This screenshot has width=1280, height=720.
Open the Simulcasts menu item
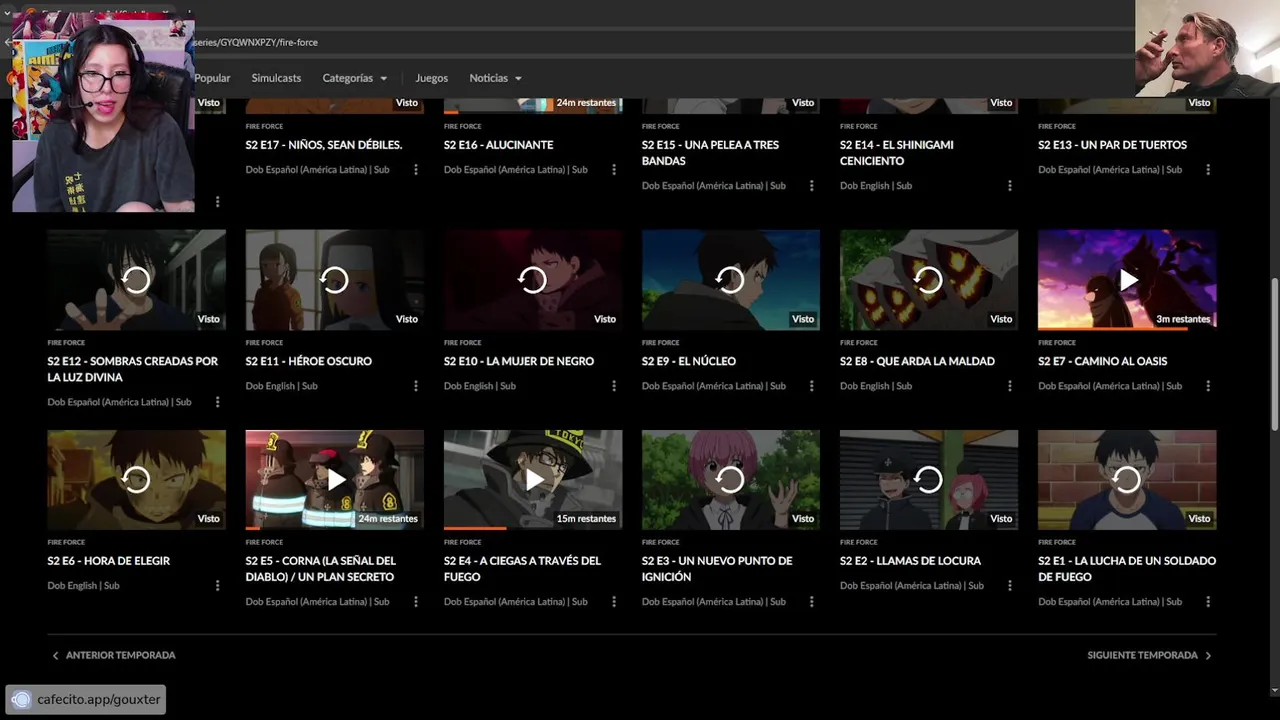(x=276, y=78)
